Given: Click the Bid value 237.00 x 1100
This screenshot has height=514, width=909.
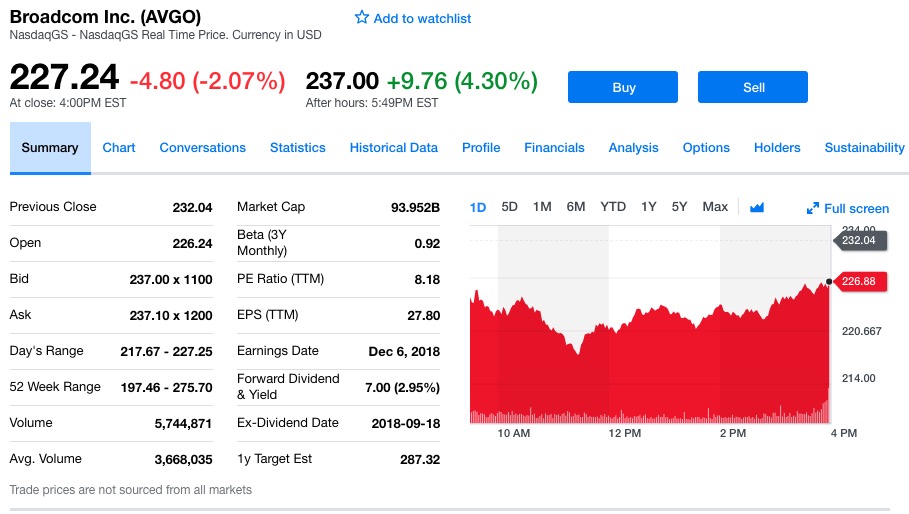Looking at the screenshot, I should (171, 279).
